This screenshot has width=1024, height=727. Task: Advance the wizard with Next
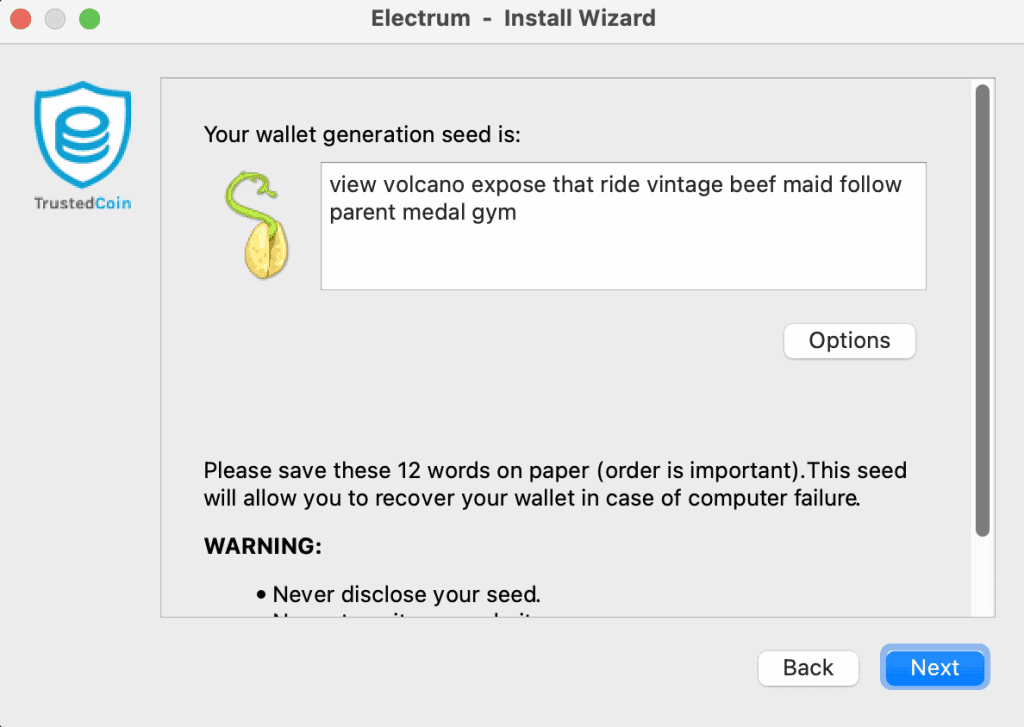pos(934,667)
